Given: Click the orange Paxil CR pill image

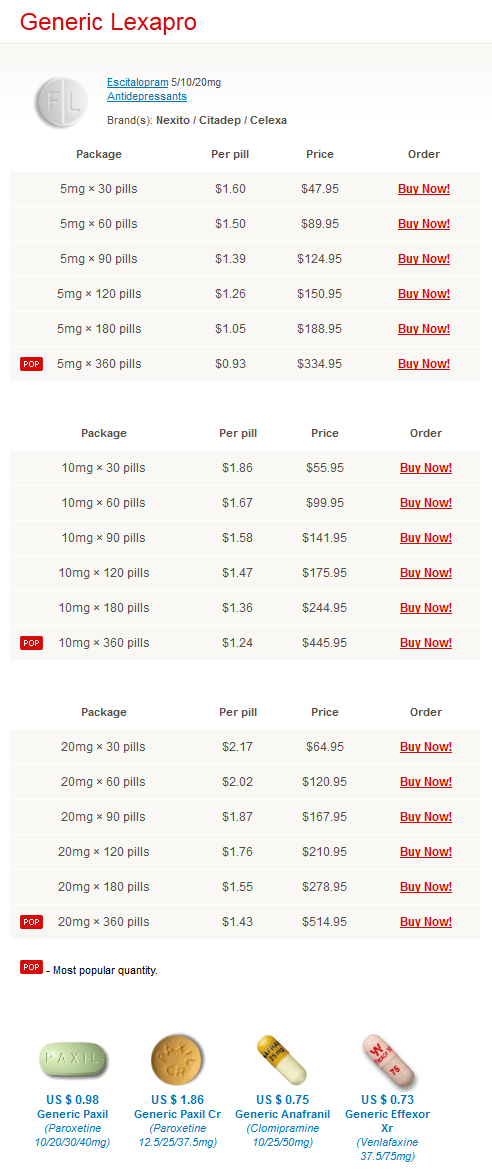Looking at the screenshot, I should [x=177, y=1058].
